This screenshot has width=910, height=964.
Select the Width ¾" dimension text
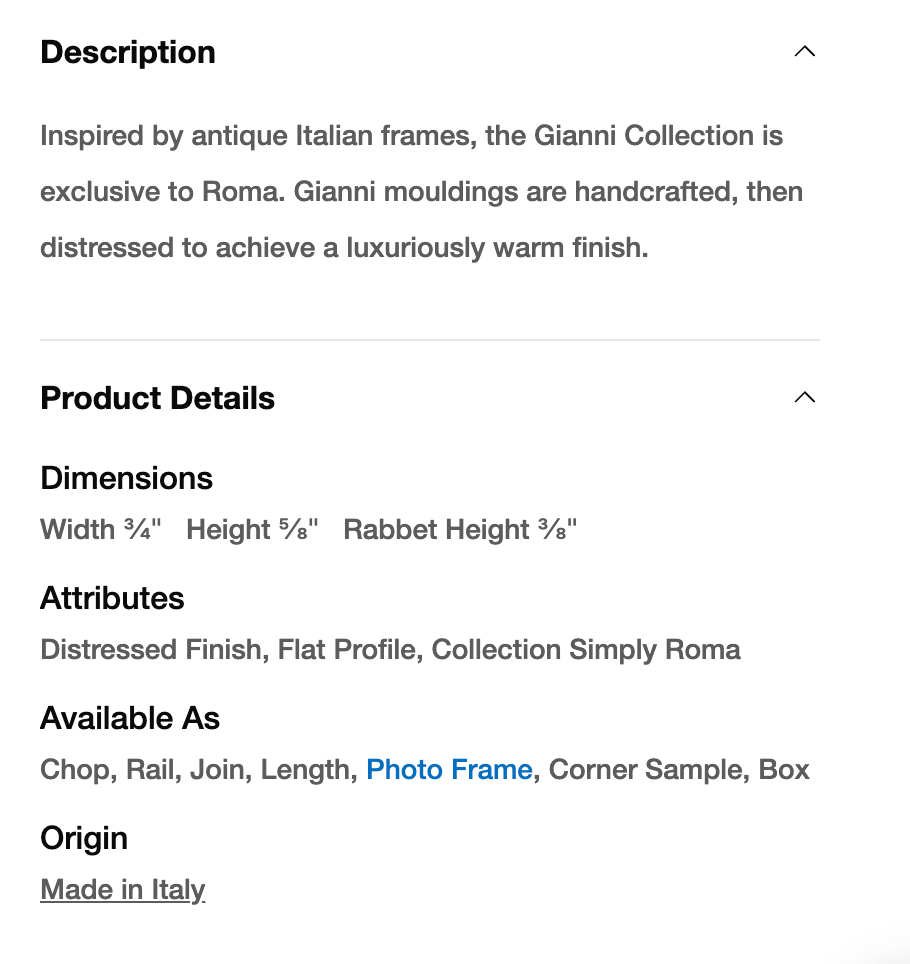(101, 530)
